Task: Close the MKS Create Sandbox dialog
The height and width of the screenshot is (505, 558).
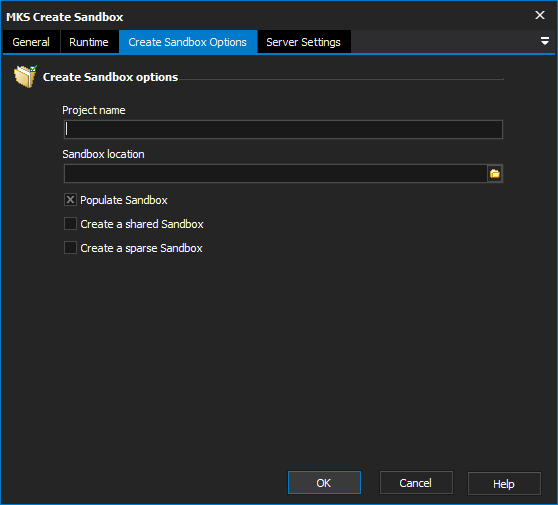Action: point(540,15)
